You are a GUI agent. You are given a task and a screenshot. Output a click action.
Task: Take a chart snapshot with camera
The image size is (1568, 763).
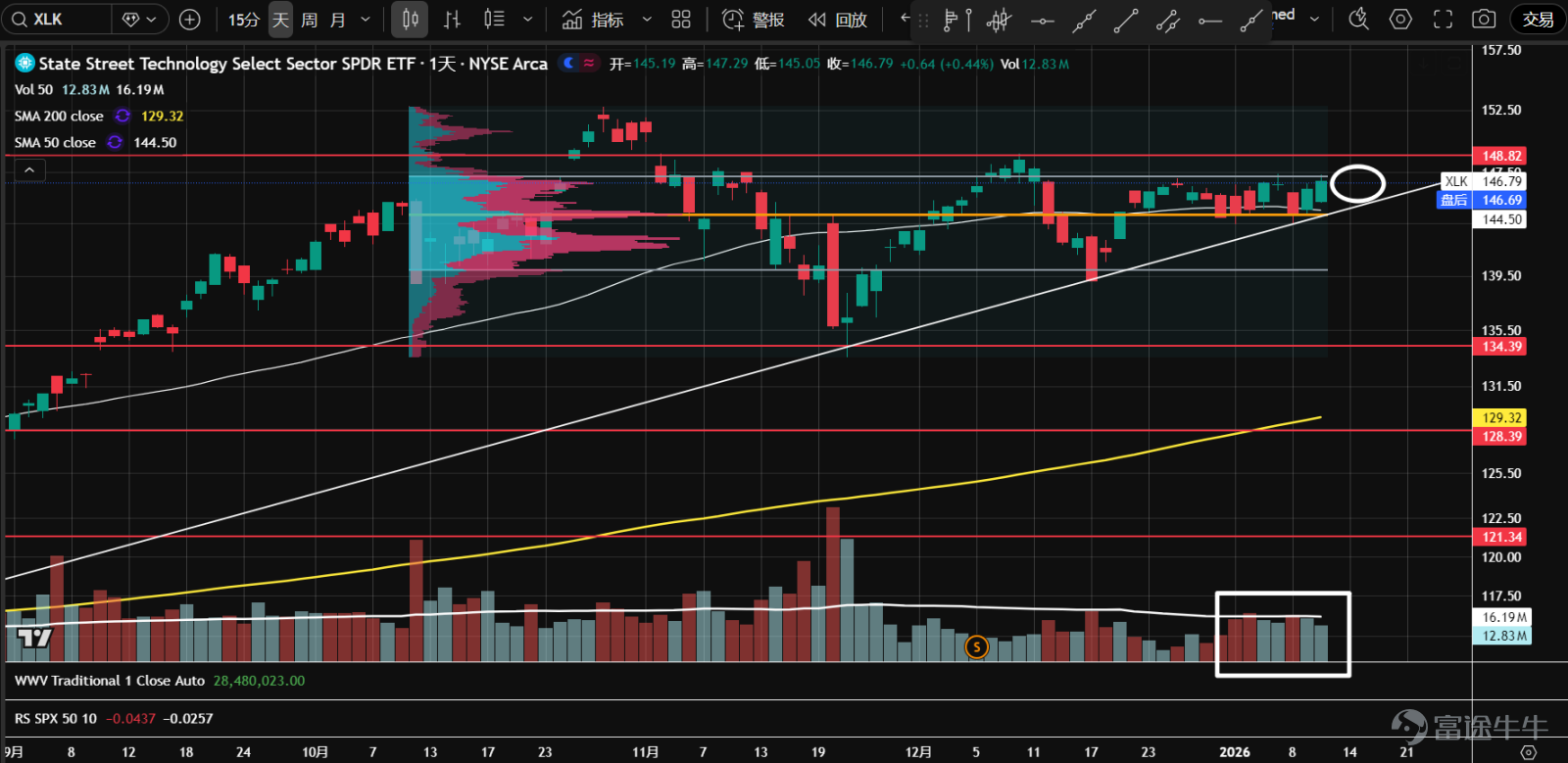tap(1485, 20)
